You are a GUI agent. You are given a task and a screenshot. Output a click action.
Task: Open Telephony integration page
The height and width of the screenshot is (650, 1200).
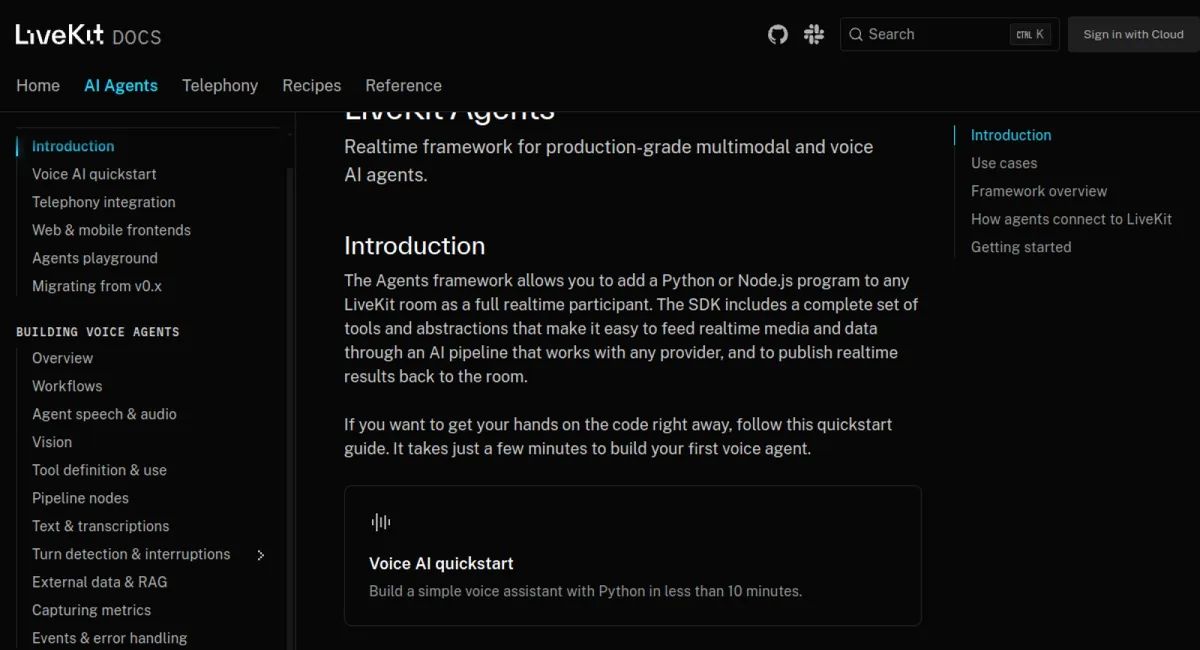104,202
